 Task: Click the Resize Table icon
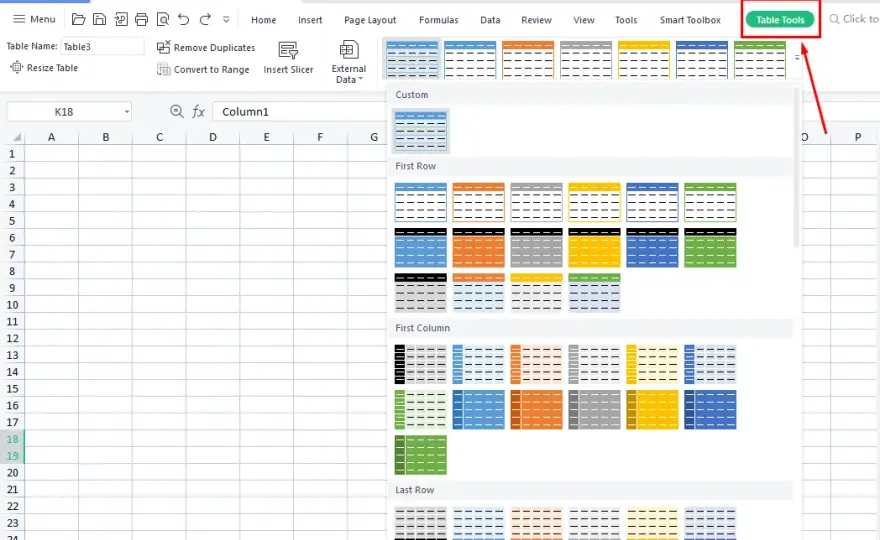(17, 67)
